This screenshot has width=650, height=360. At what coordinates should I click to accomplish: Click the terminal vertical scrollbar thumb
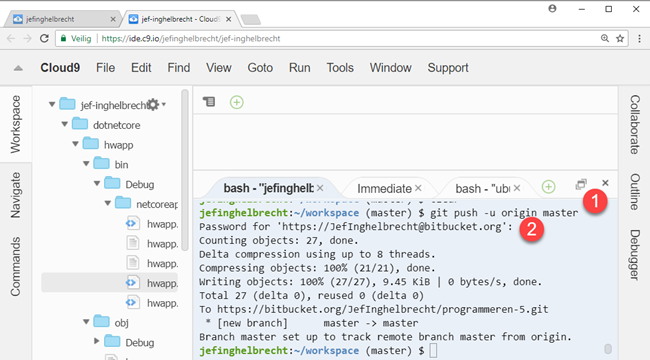[608, 348]
